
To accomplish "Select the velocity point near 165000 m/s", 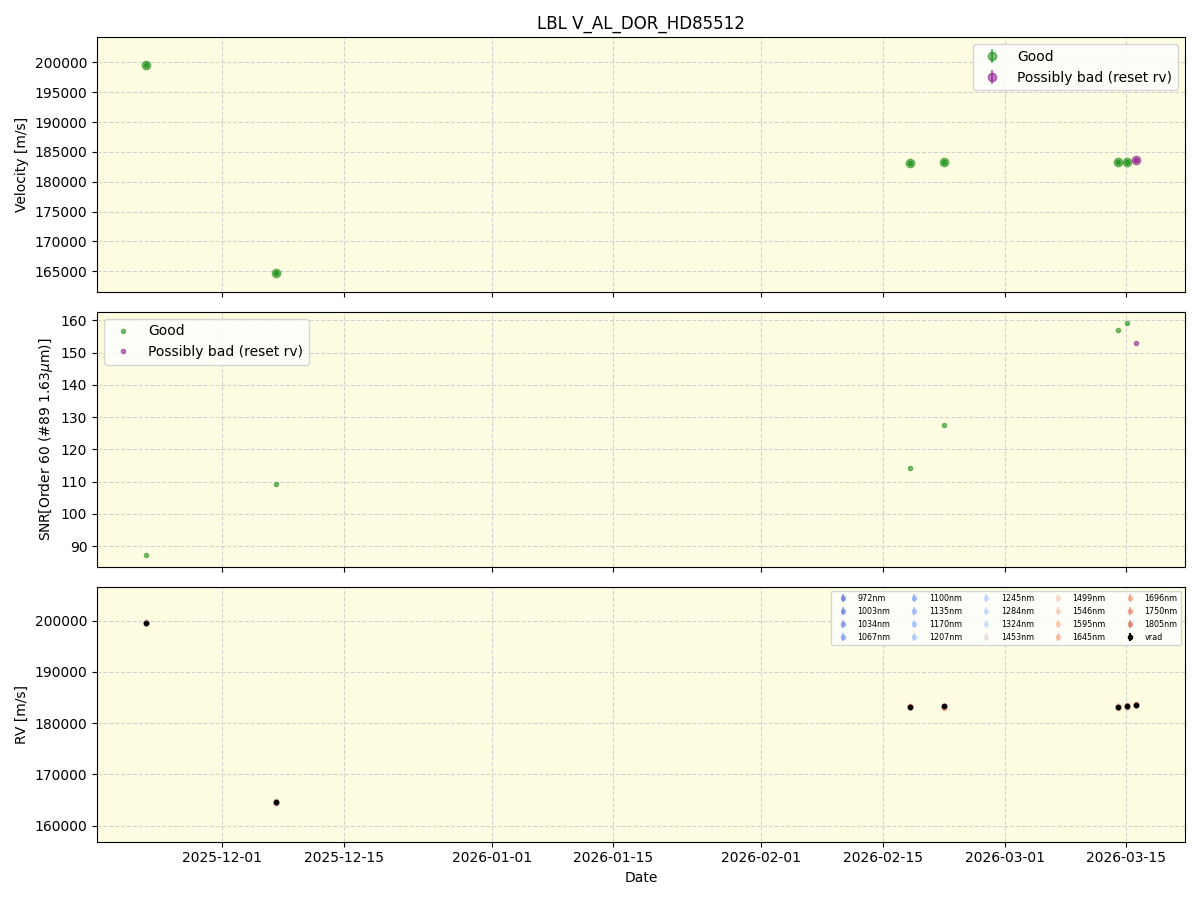I will (276, 273).
